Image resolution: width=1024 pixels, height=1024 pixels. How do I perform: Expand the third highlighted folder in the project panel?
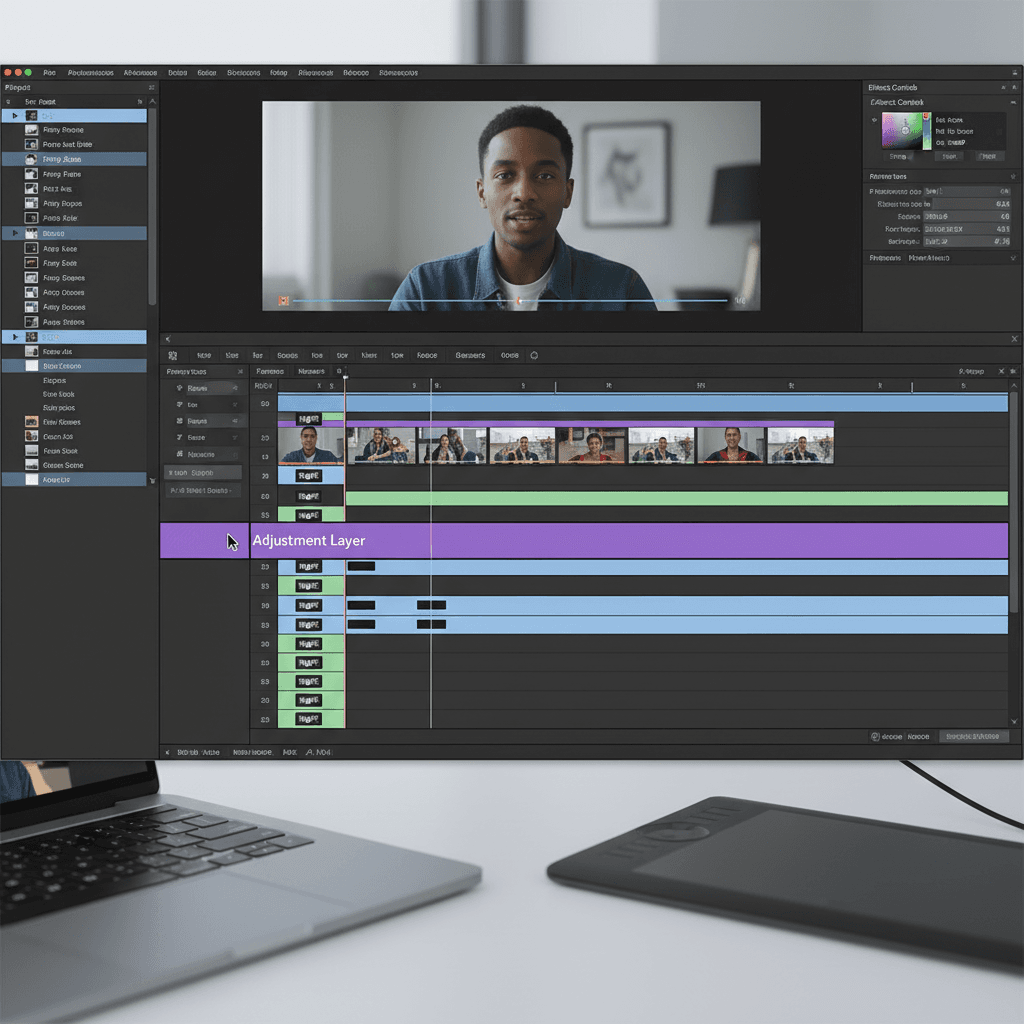coord(15,337)
